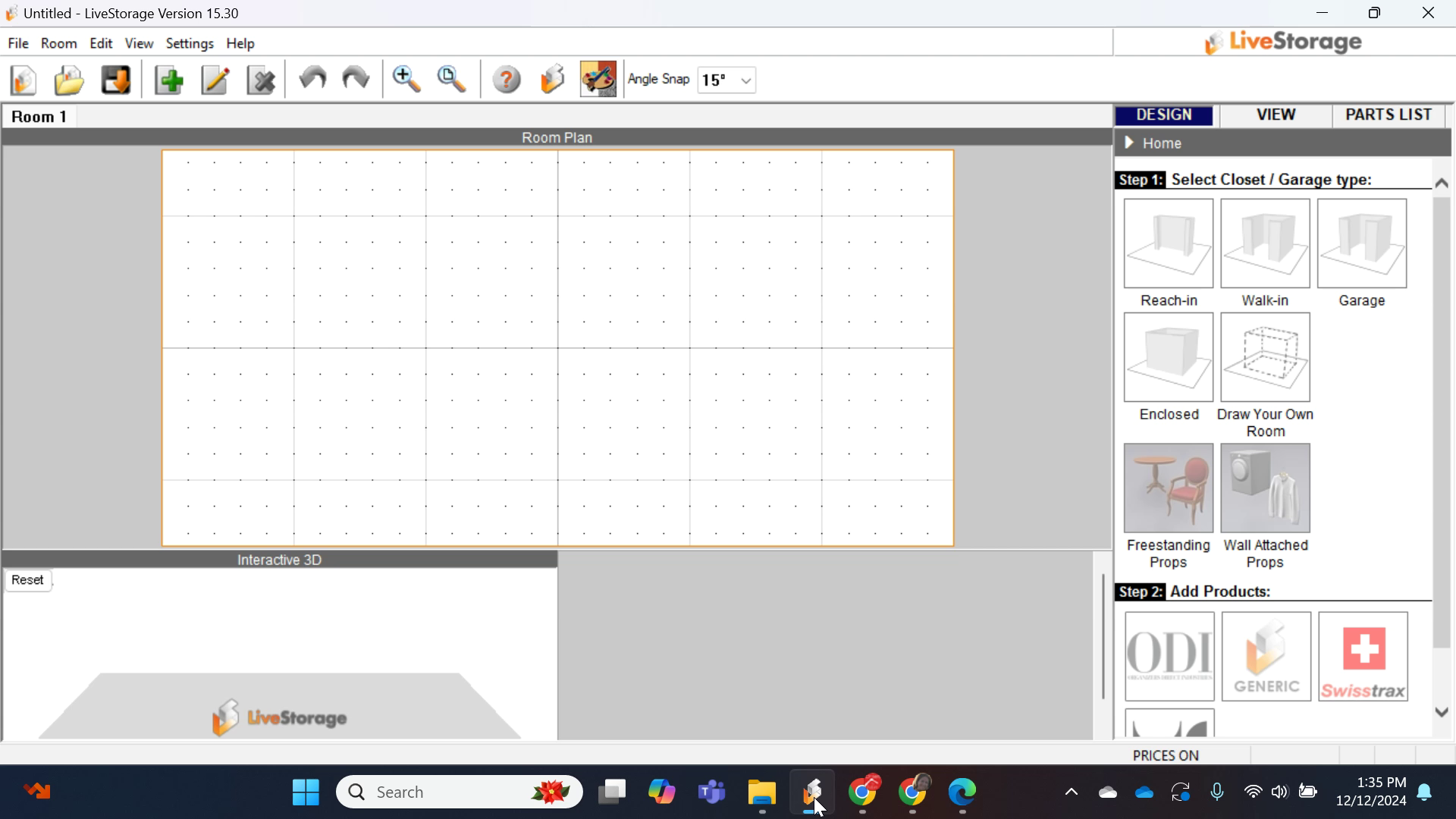The height and width of the screenshot is (819, 1456).
Task: Open the Angle Snap dropdown
Action: (x=746, y=80)
